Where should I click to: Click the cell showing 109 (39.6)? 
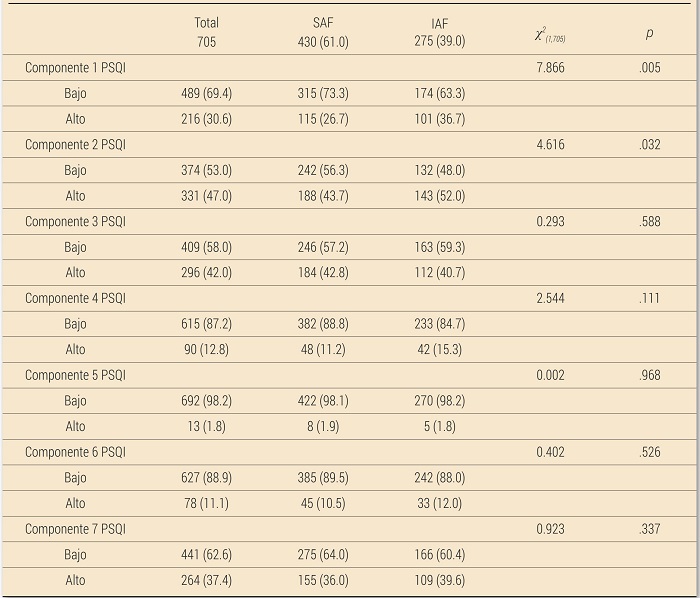tap(439, 580)
